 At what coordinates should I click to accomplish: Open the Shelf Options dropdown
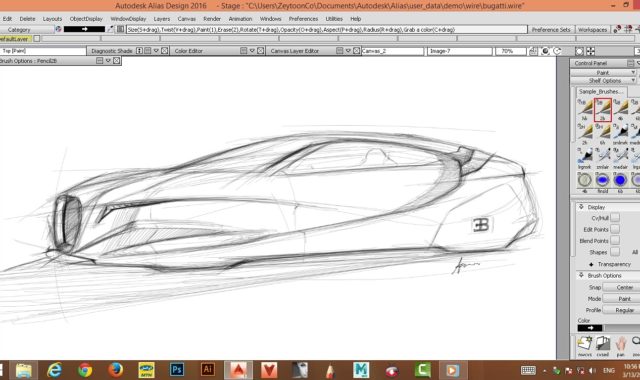coord(603,80)
